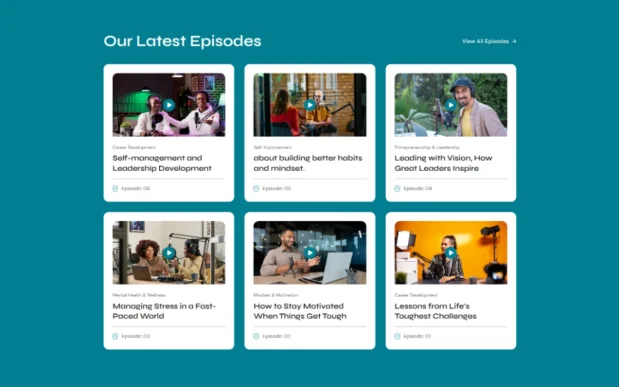Play the How to Stay Motivated episode
Image resolution: width=619 pixels, height=387 pixels.
310,253
